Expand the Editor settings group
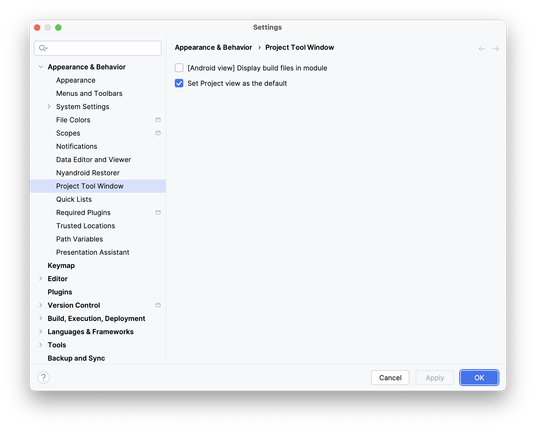This screenshot has height=430, width=536. click(41, 279)
